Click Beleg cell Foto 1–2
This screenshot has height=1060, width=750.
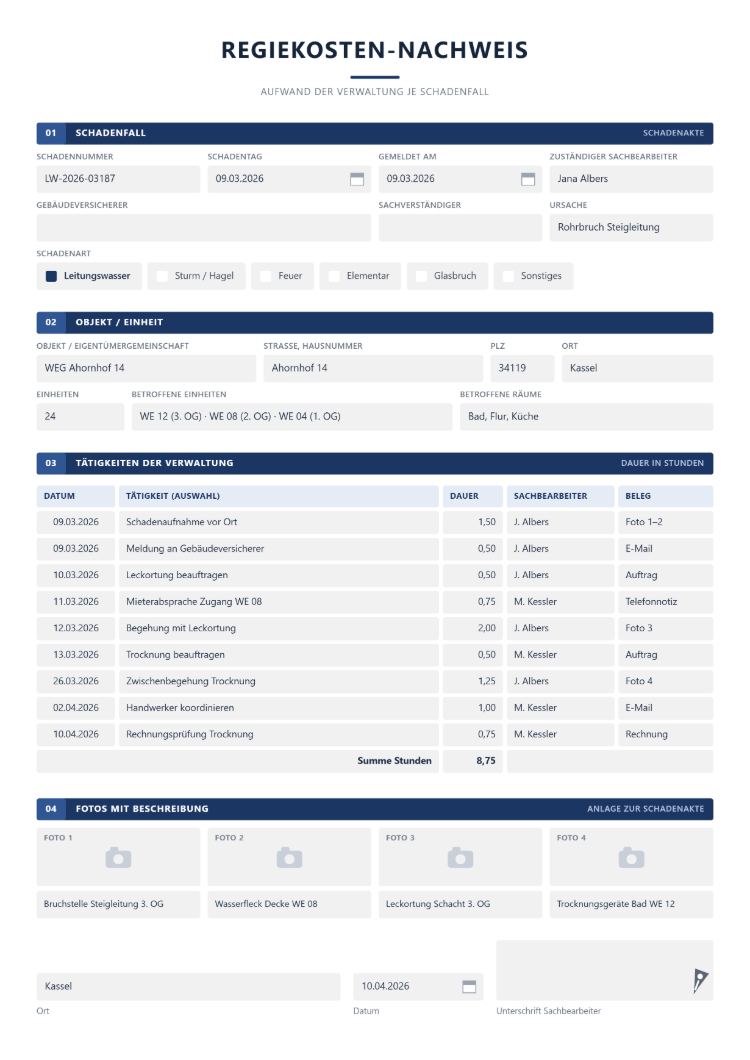[665, 523]
